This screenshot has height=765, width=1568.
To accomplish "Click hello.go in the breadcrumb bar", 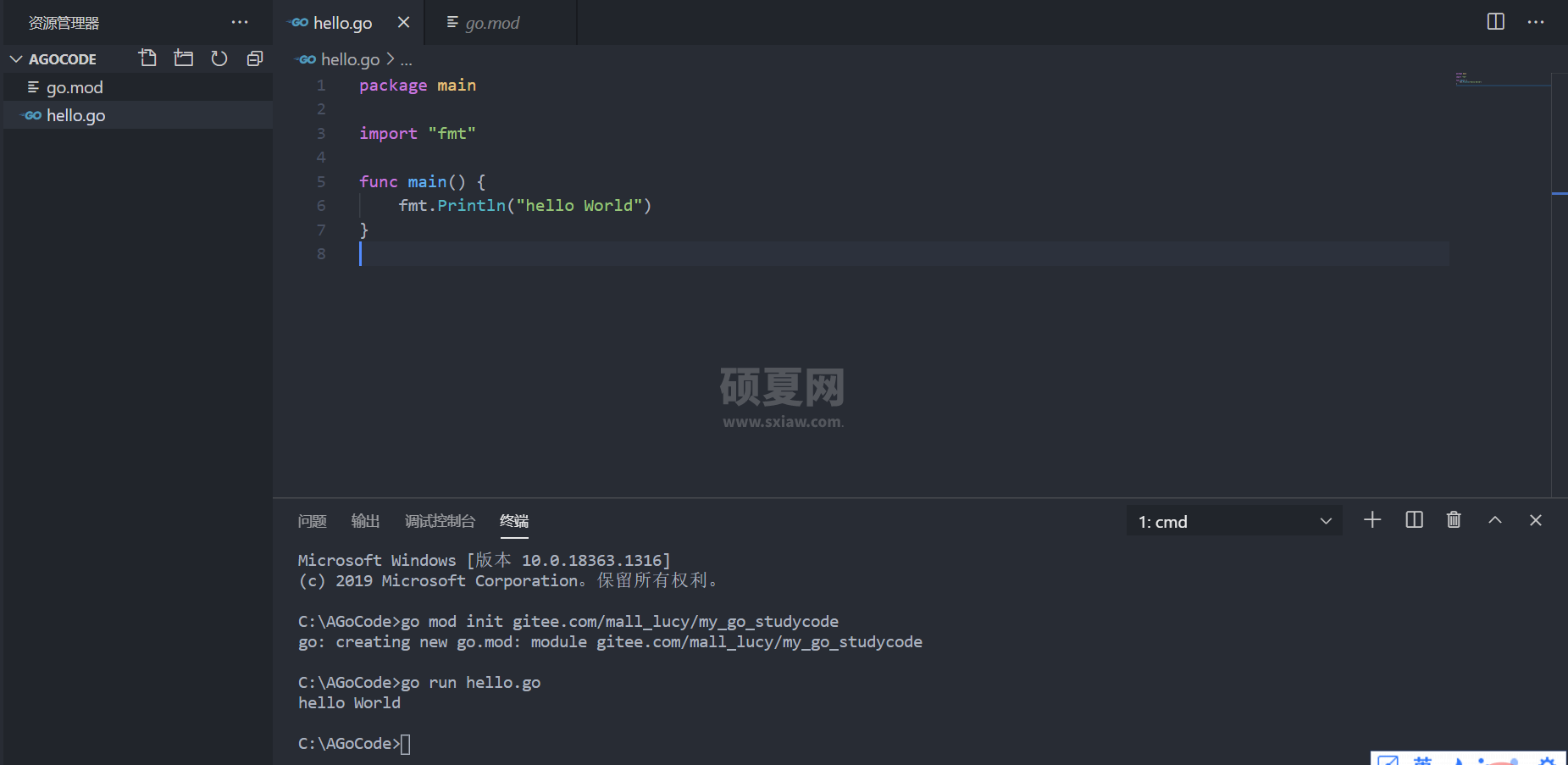I will click(350, 59).
